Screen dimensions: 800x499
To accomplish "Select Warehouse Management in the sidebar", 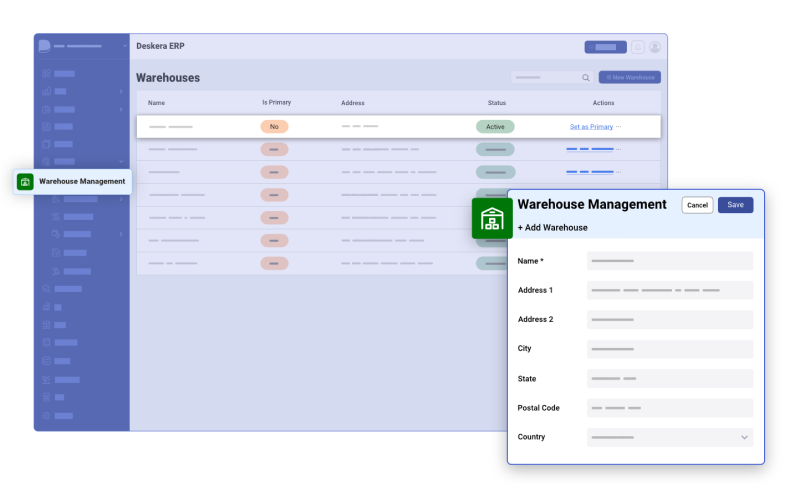I will [81, 182].
